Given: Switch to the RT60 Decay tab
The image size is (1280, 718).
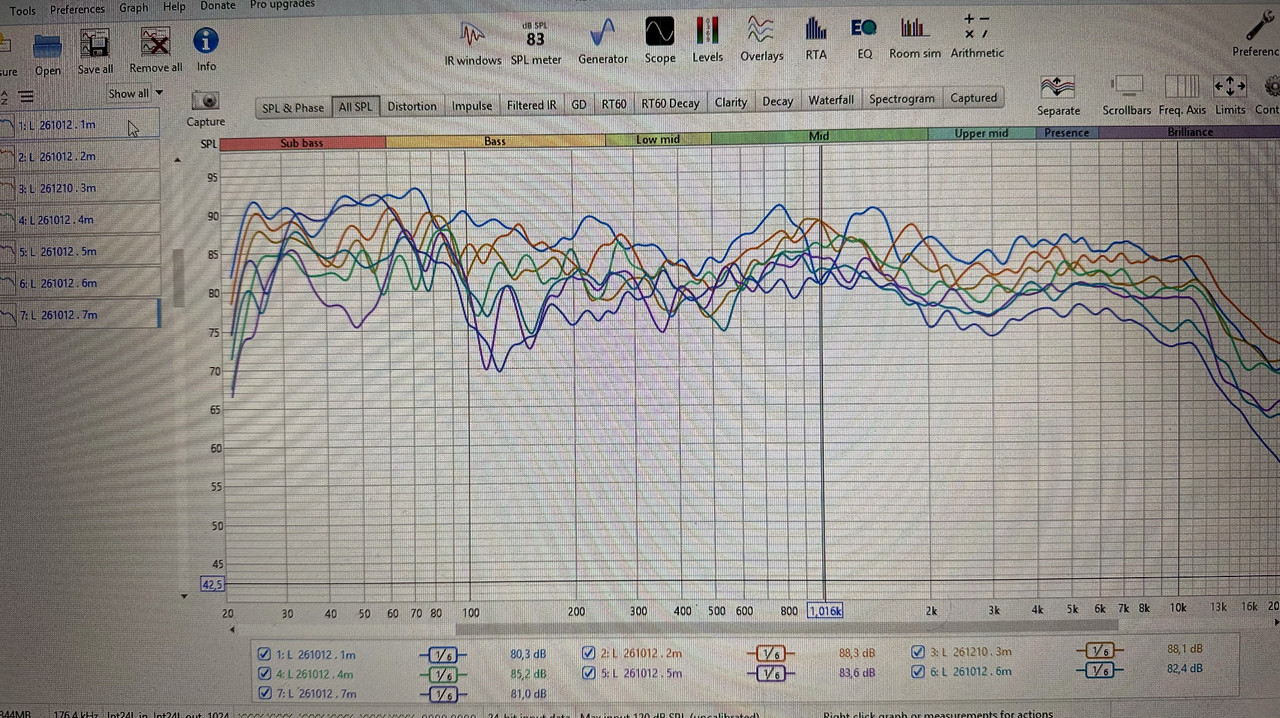Looking at the screenshot, I should click(670, 103).
